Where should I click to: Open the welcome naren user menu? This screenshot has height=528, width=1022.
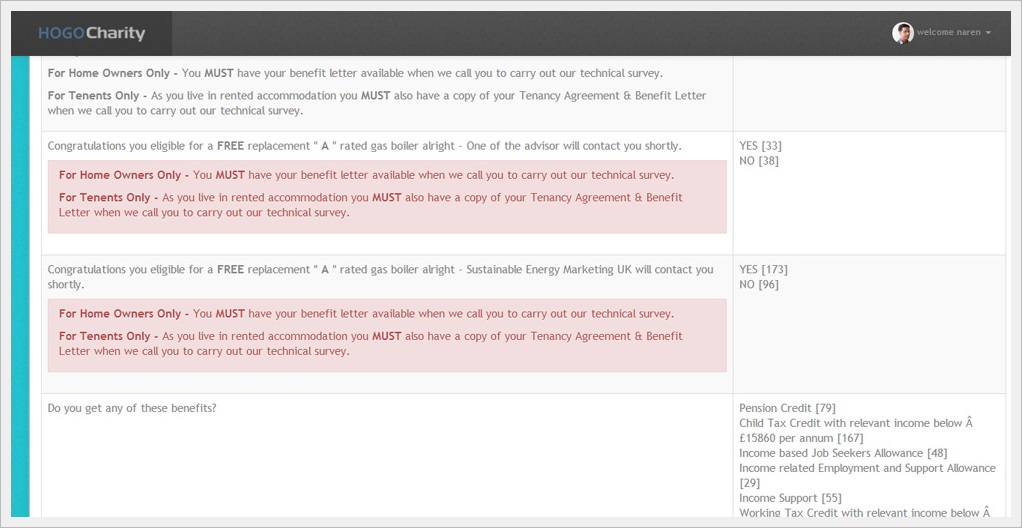point(948,33)
